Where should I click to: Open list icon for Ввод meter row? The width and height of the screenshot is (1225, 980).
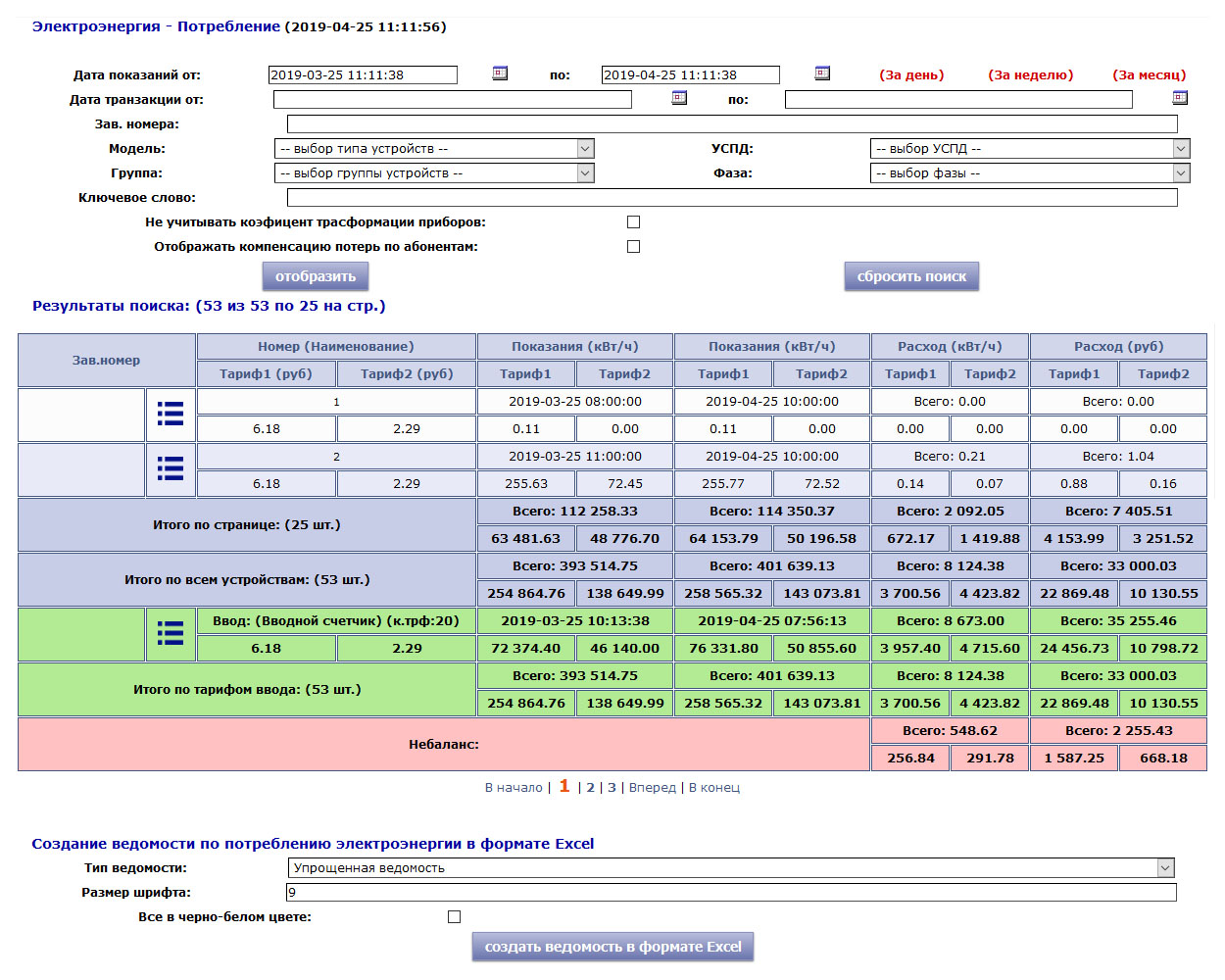[x=171, y=634]
